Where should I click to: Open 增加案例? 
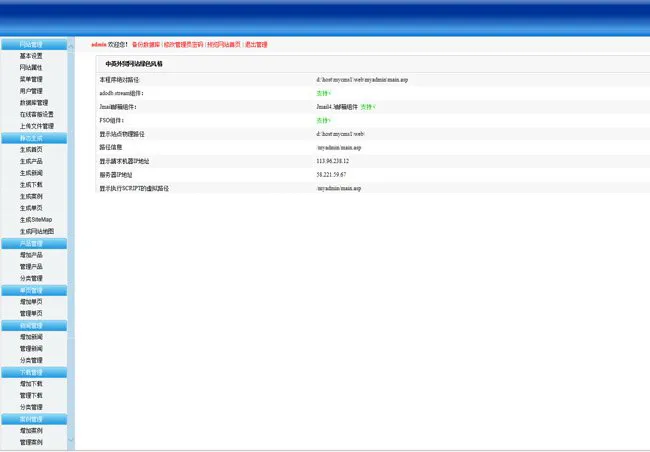click(x=31, y=431)
